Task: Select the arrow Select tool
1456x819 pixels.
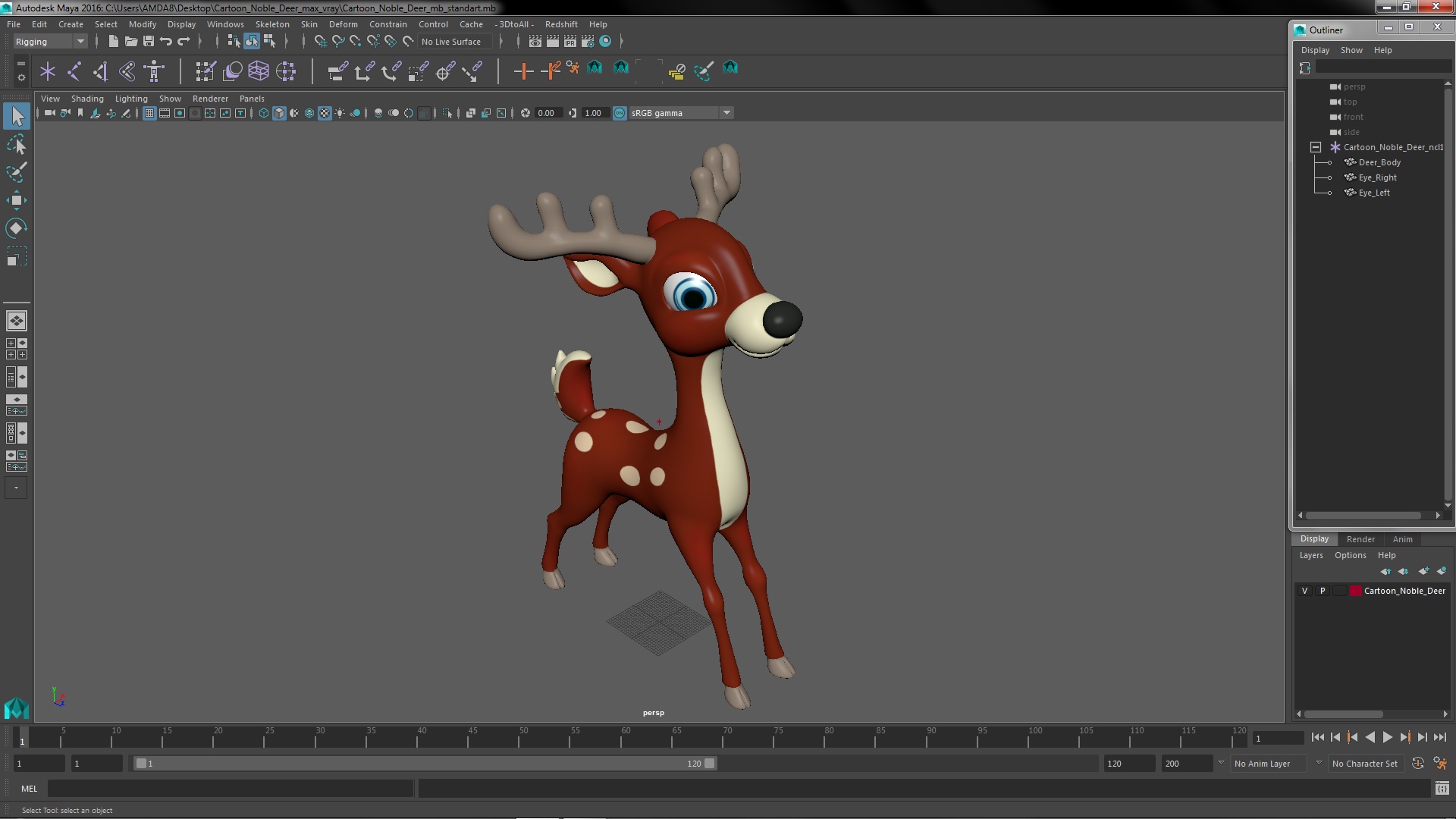Action: (x=17, y=116)
